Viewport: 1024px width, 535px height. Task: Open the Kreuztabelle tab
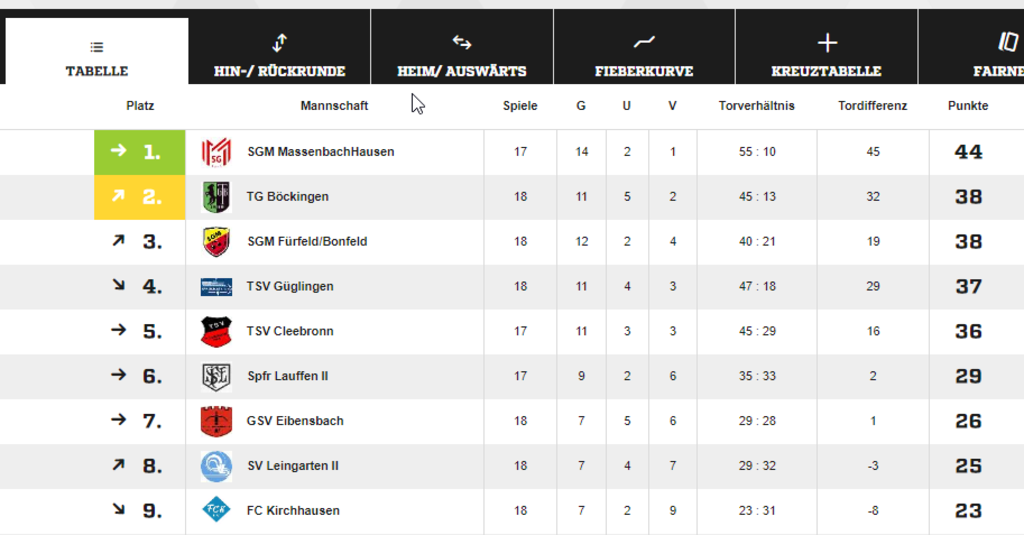coord(826,57)
